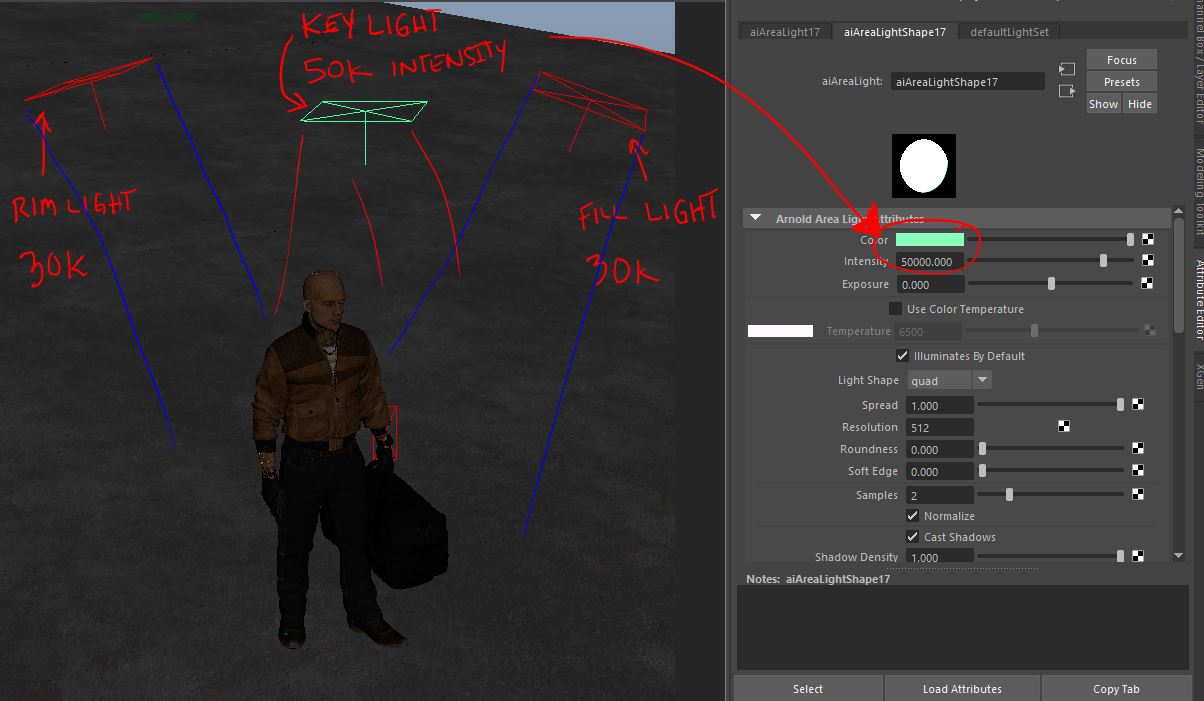Click the Roundness map checker icon

pos(1138,449)
